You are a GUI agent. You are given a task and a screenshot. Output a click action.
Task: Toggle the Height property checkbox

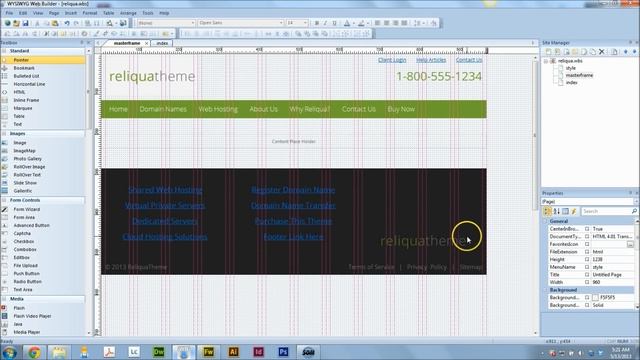[587, 260]
